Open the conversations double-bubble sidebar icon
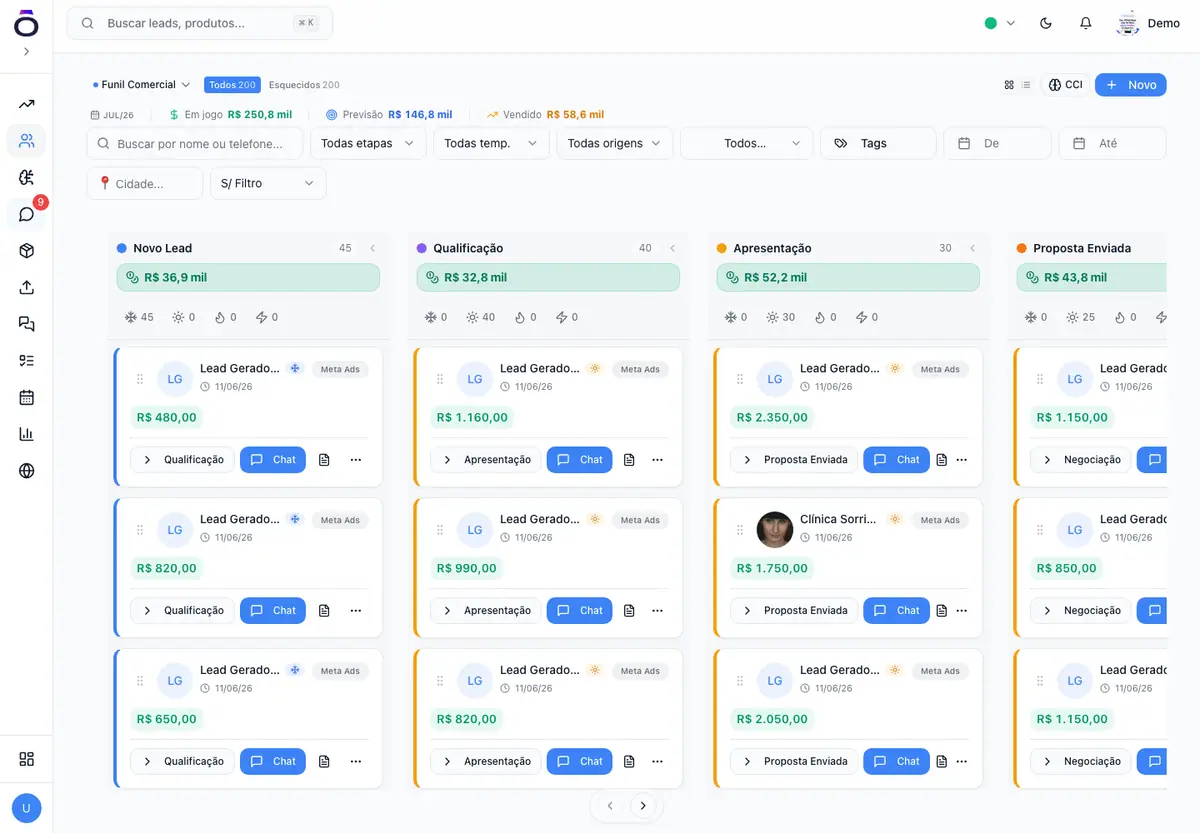 [26, 324]
